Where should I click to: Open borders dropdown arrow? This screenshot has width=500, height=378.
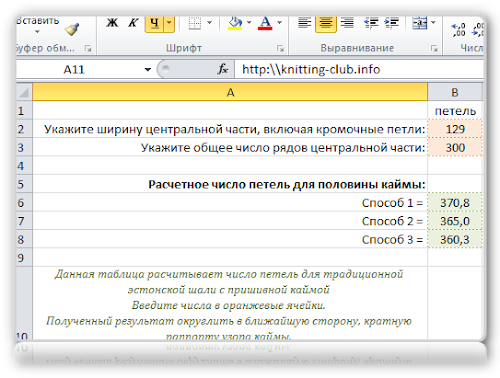coord(210,23)
